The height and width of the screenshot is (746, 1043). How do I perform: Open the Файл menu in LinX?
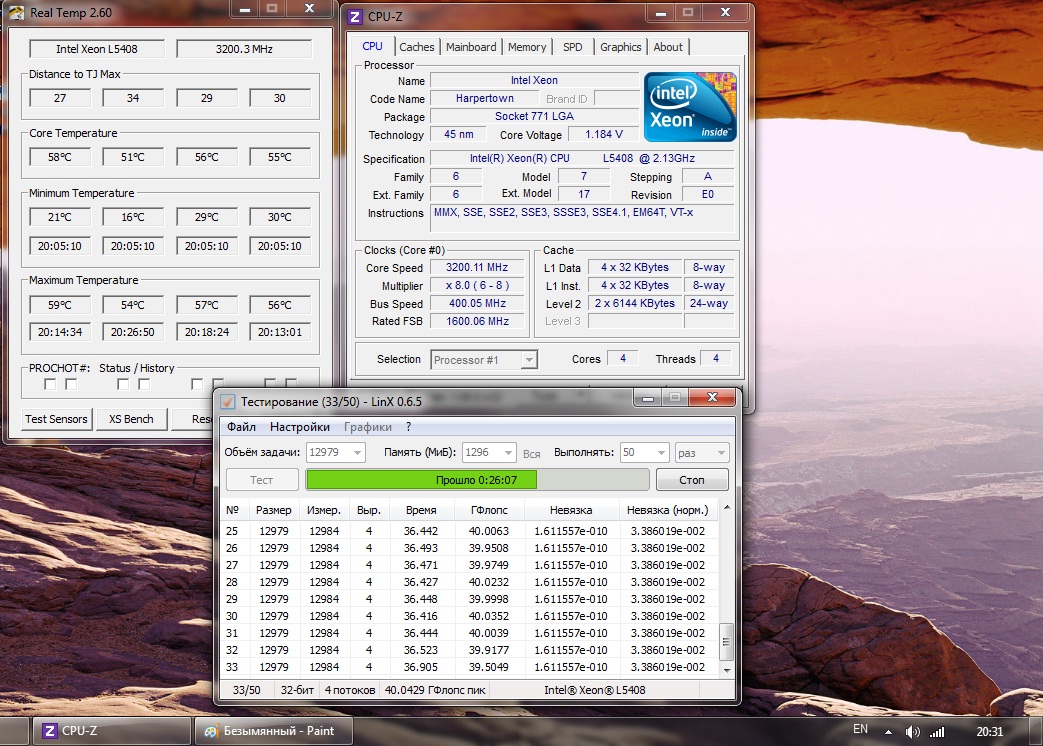click(241, 427)
